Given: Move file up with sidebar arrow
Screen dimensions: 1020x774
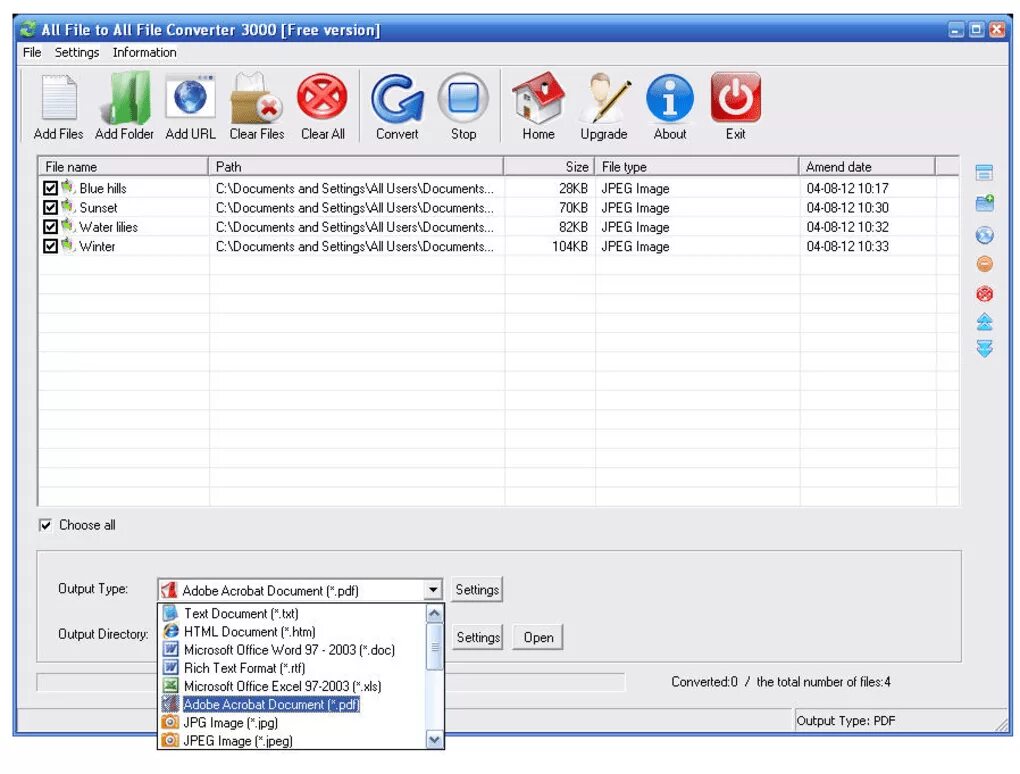Looking at the screenshot, I should coord(984,322).
